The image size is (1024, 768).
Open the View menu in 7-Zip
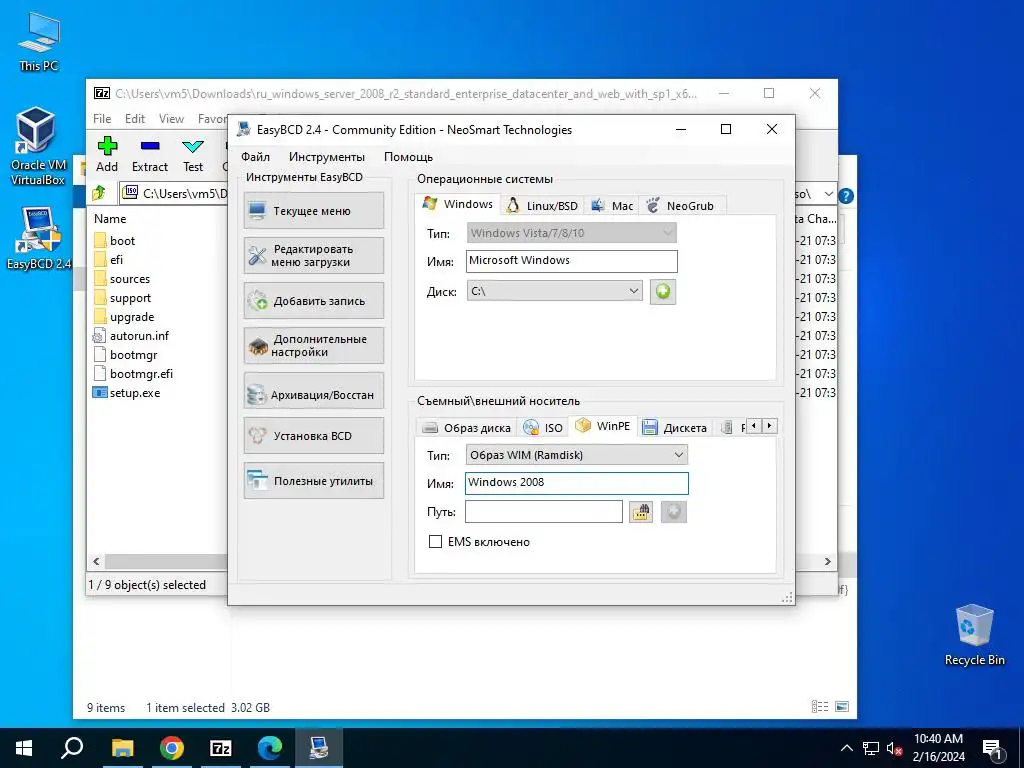pos(171,119)
